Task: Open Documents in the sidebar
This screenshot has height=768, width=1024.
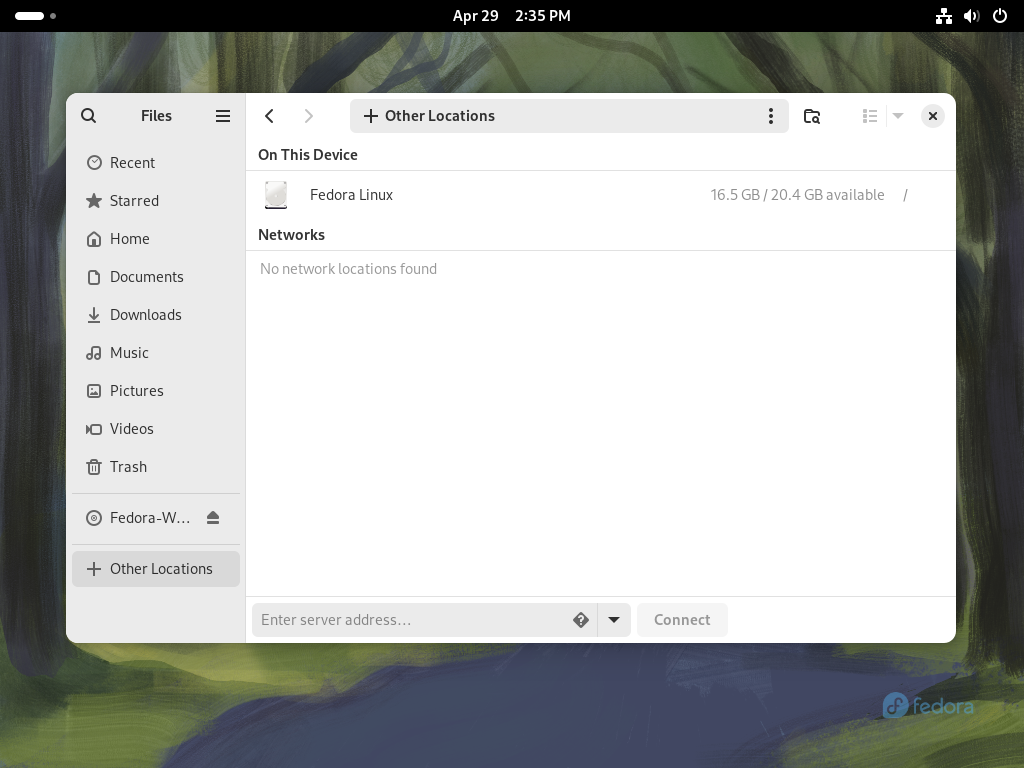Action: coord(156,276)
